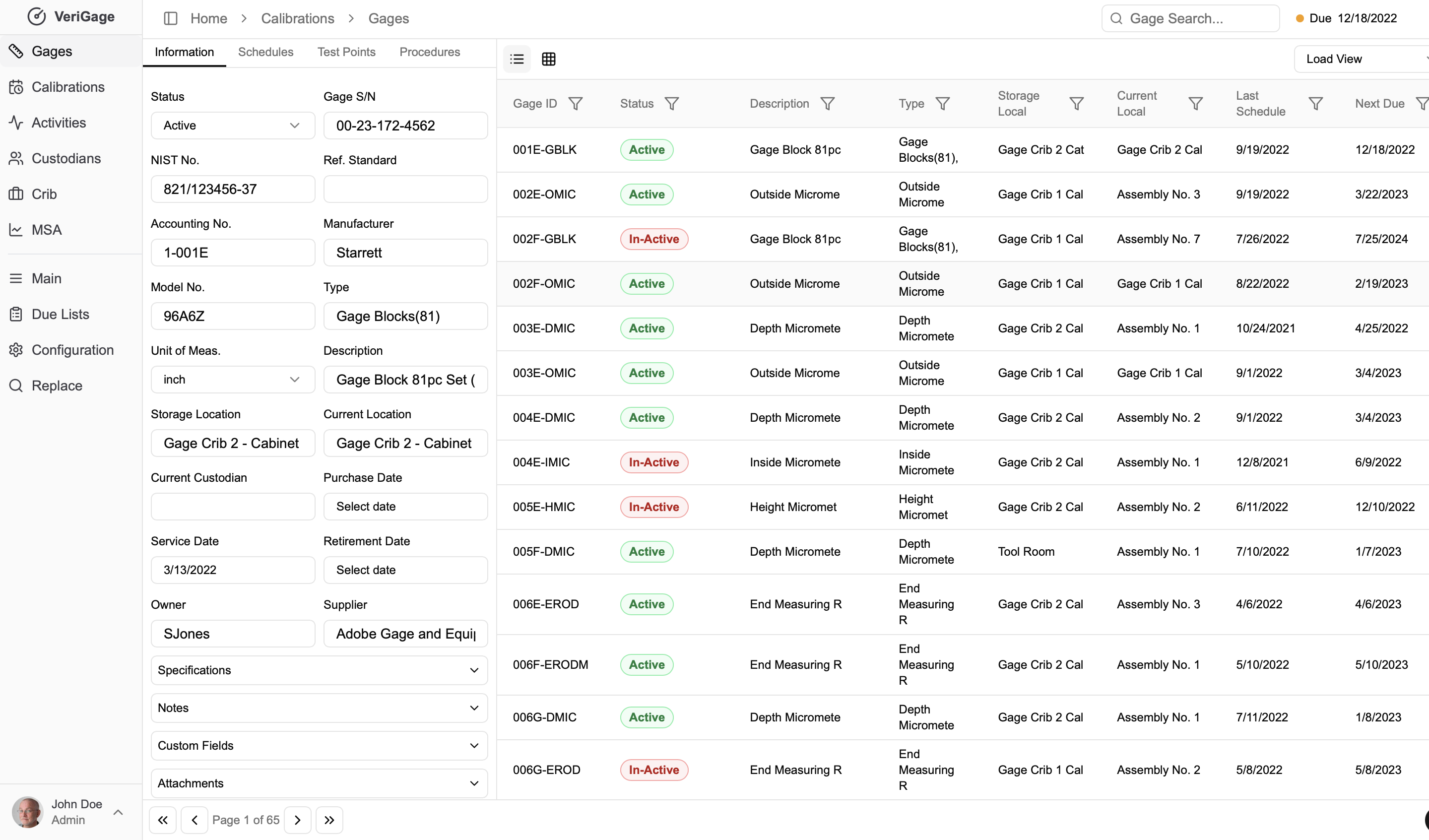
Task: Filter the Gage ID column
Action: [576, 104]
